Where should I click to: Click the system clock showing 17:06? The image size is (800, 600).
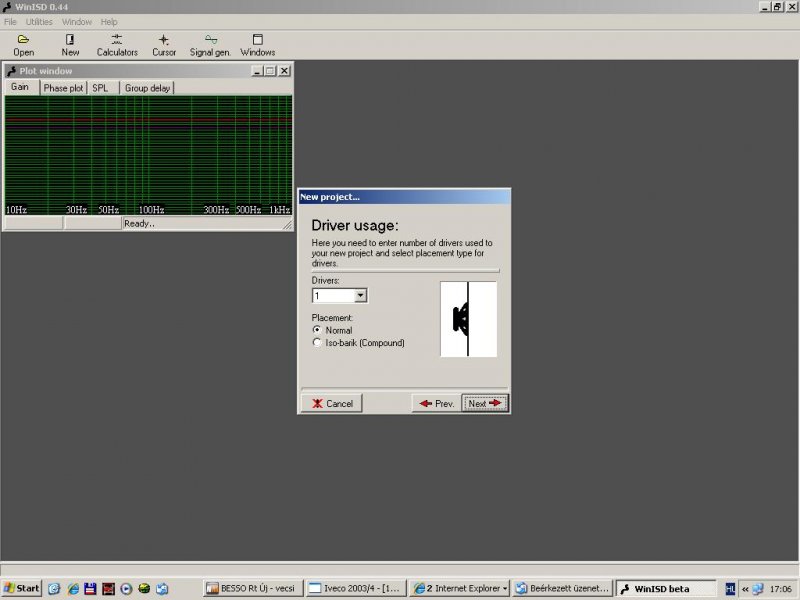(781, 589)
